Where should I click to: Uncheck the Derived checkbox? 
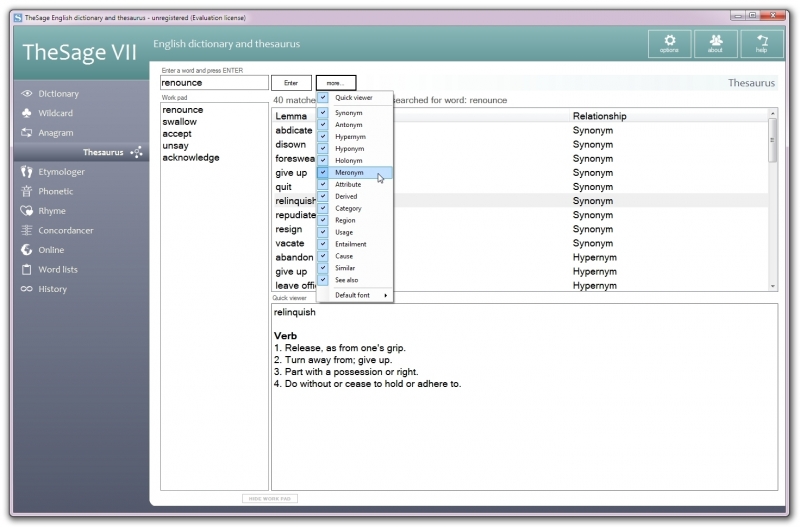click(x=323, y=196)
